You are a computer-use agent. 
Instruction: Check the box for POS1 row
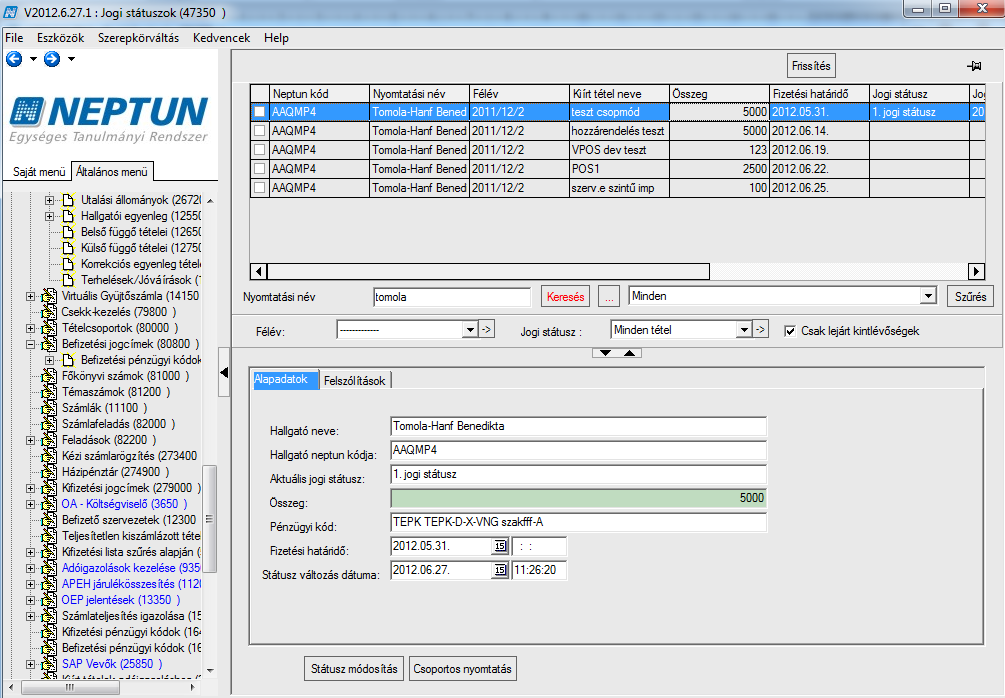click(259, 169)
